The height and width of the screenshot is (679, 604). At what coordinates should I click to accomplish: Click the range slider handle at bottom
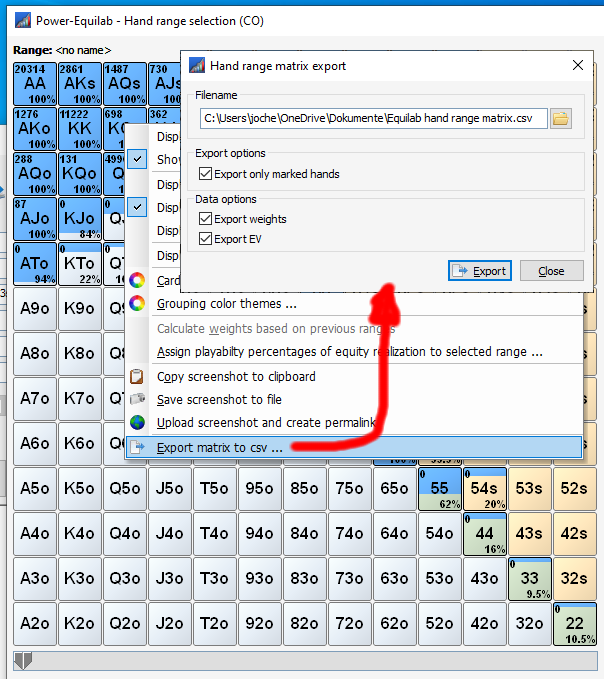[23, 661]
